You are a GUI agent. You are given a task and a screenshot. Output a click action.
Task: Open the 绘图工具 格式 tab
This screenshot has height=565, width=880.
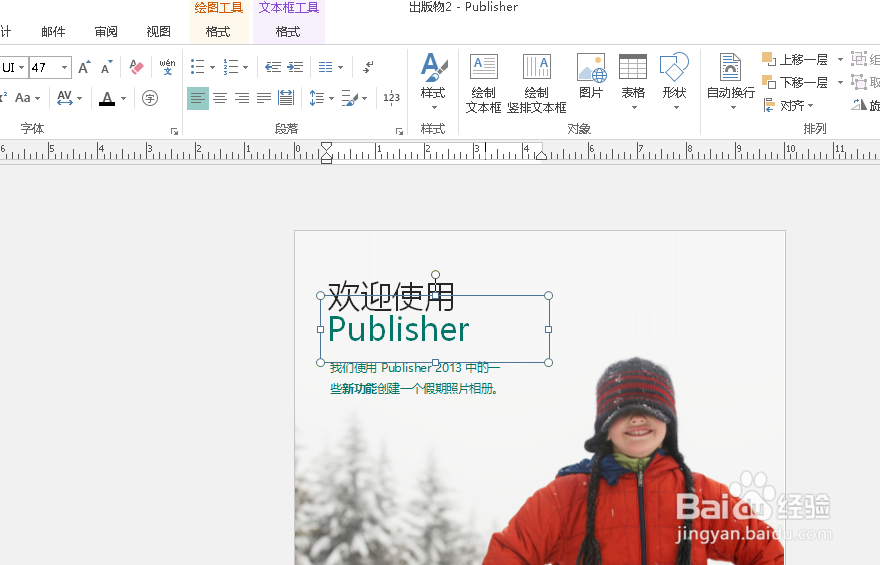(218, 32)
